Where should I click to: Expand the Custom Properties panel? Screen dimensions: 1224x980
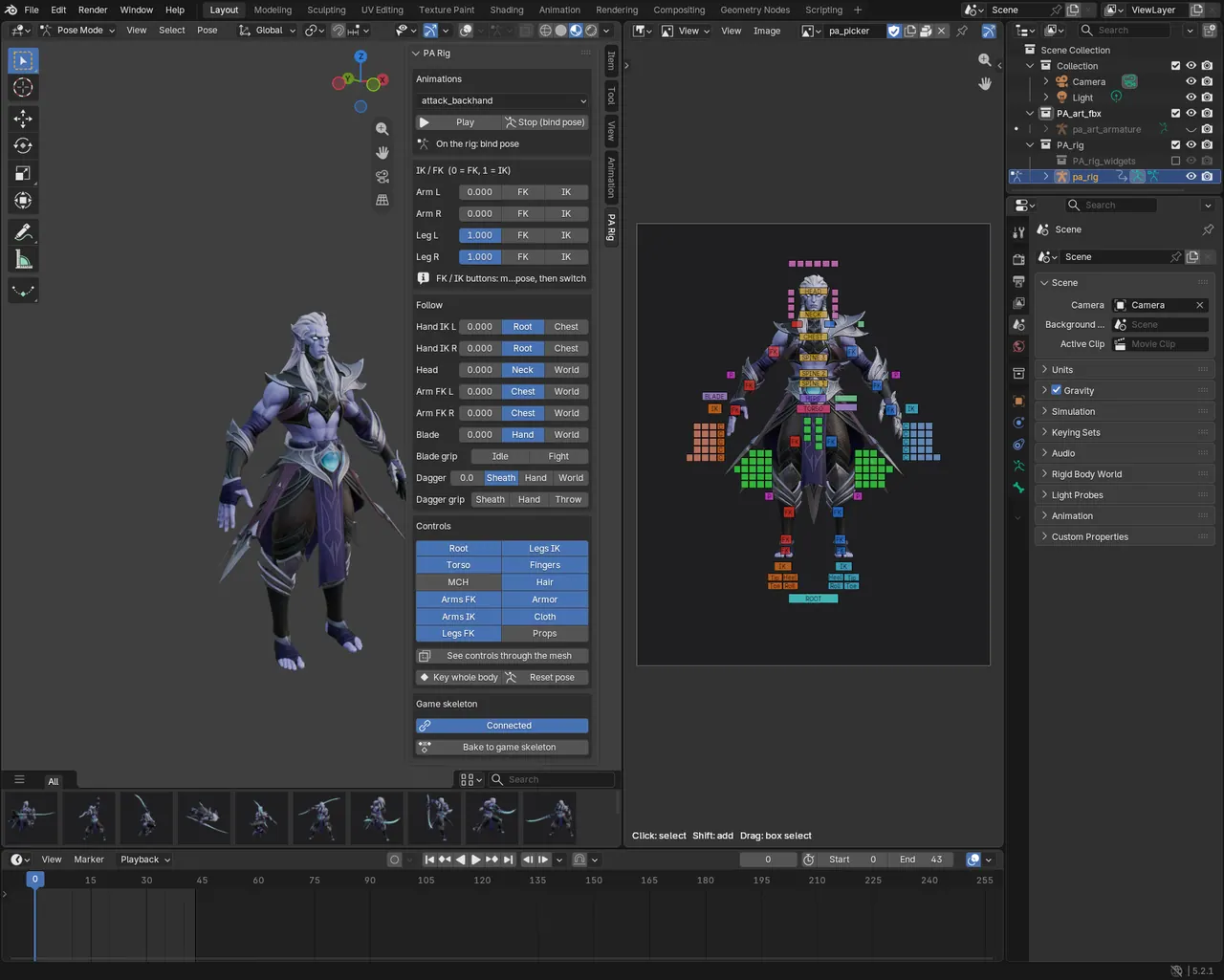1126,537
